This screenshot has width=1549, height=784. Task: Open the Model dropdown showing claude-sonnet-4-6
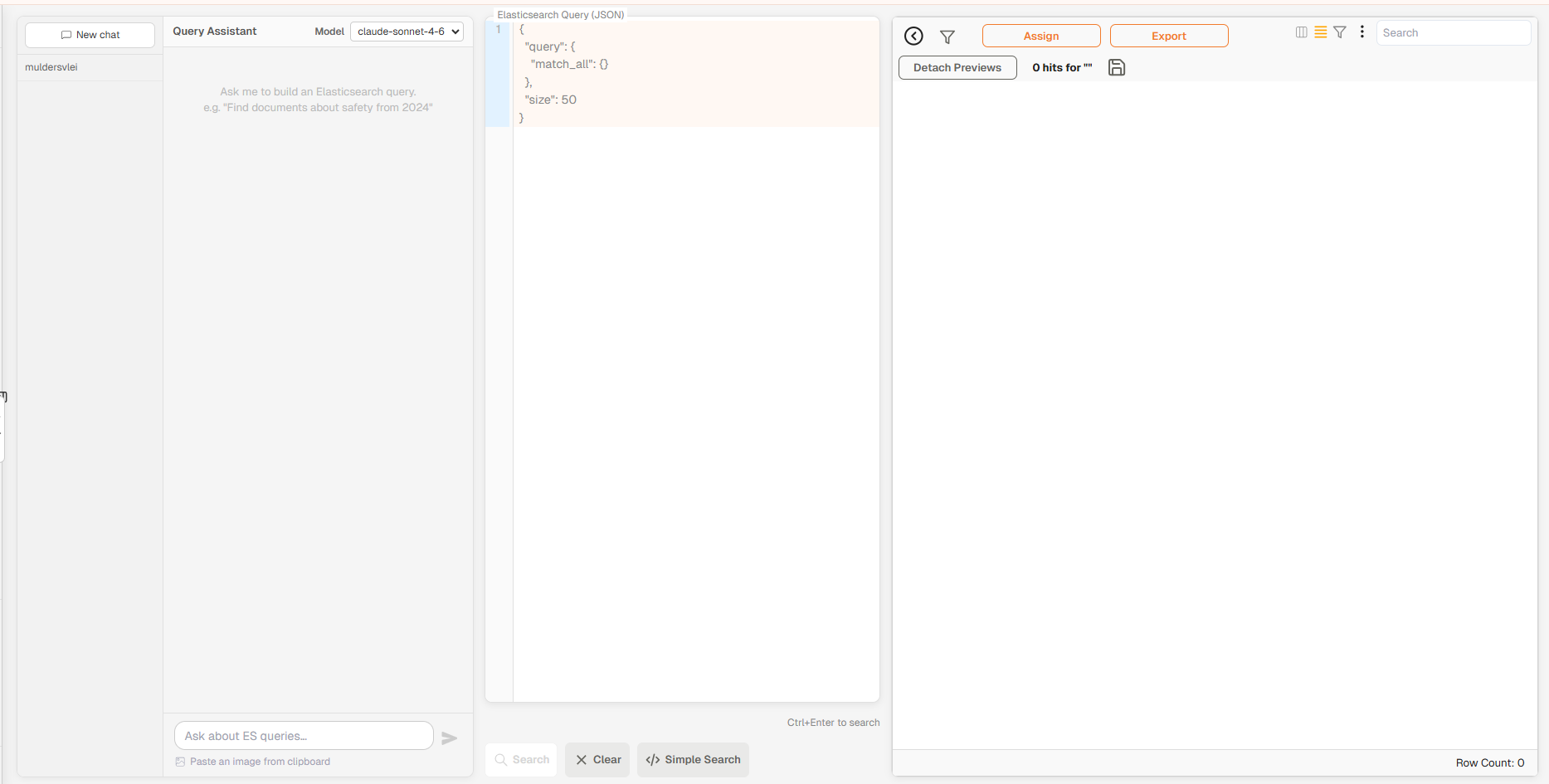click(406, 31)
